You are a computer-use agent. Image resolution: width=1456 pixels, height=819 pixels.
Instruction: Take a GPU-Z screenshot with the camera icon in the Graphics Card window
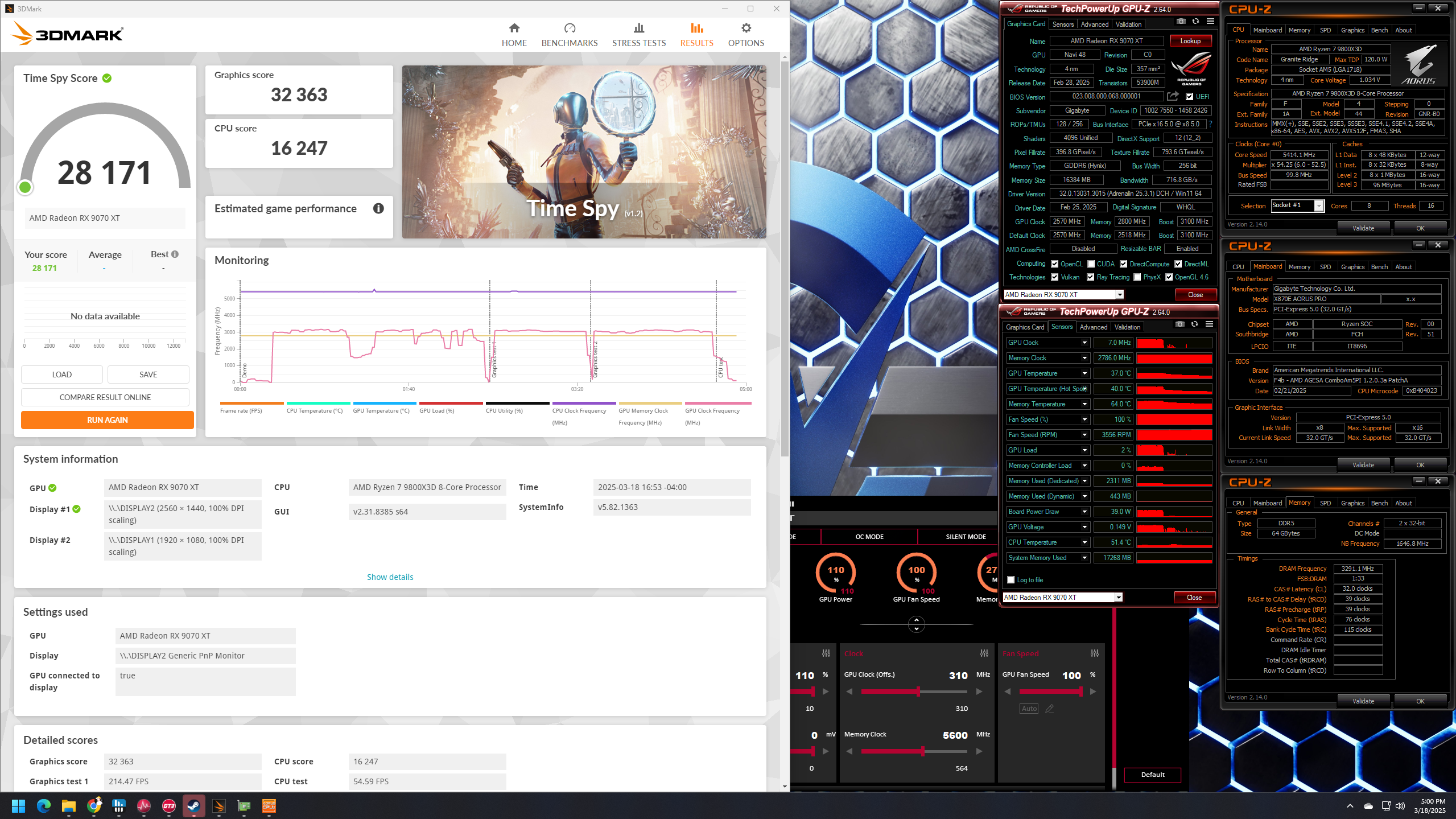click(x=1181, y=22)
